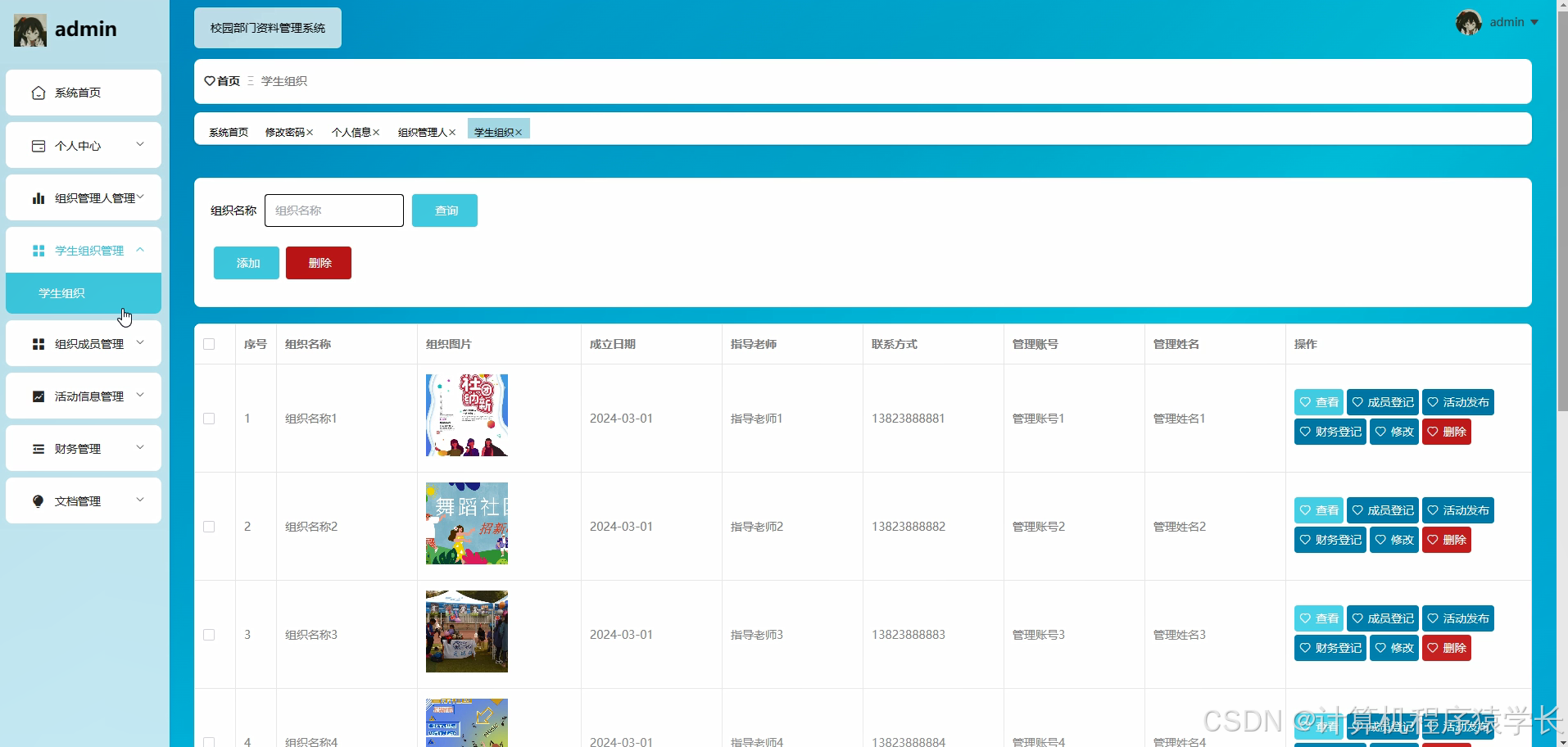
Task: Switch to the 个人信息 tab
Action: pyautogui.click(x=351, y=133)
